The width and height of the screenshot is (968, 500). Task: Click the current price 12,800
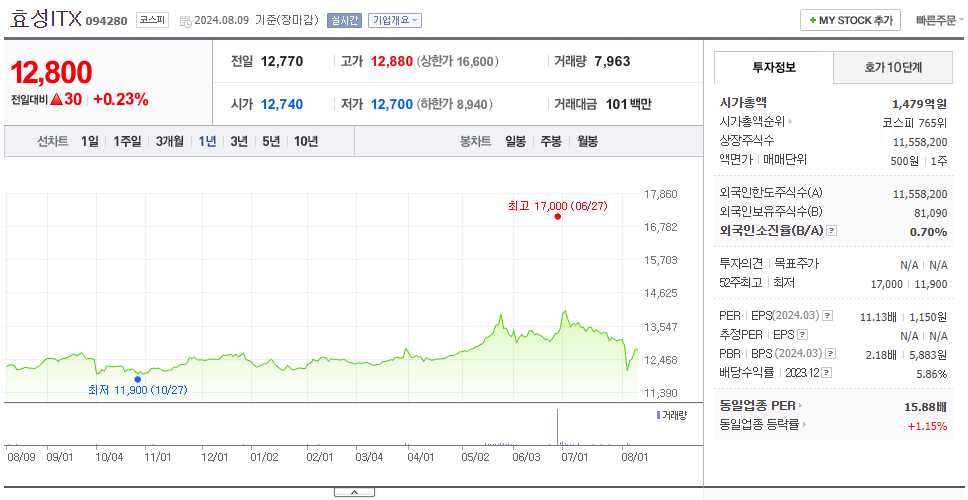[51, 72]
